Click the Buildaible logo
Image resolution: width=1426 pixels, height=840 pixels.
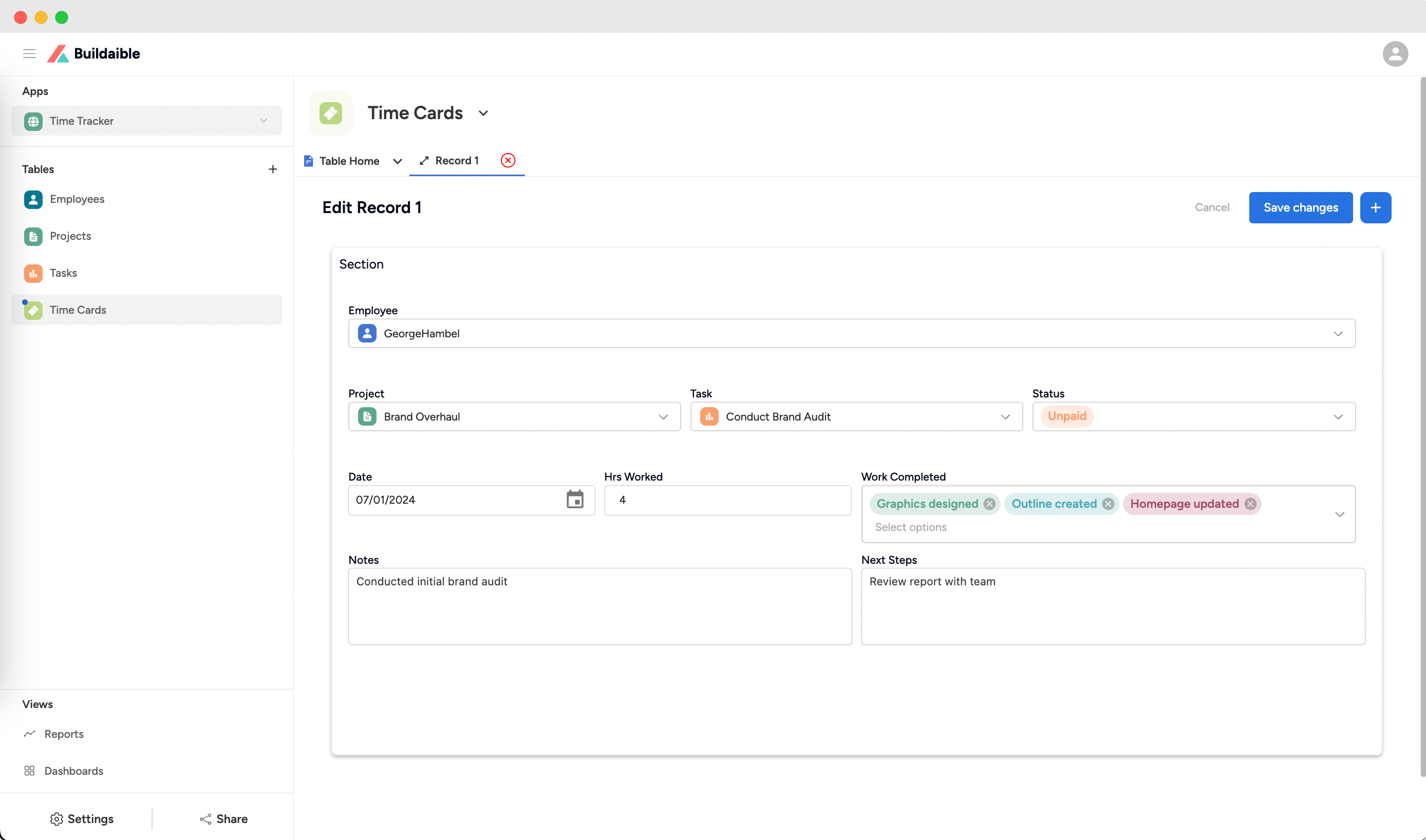[x=93, y=54]
